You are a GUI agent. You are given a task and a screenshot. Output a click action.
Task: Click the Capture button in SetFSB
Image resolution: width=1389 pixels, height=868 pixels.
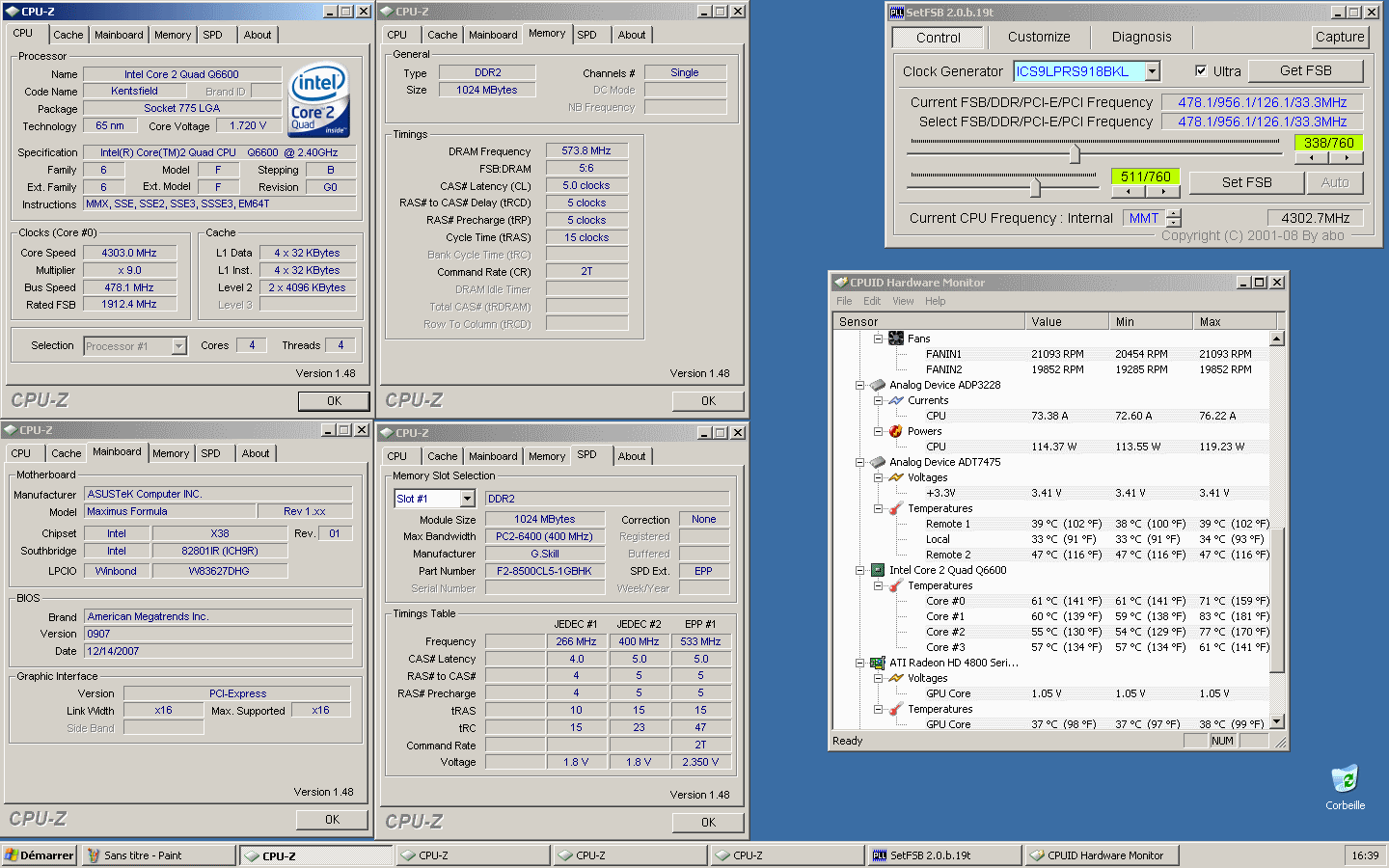tap(1340, 37)
